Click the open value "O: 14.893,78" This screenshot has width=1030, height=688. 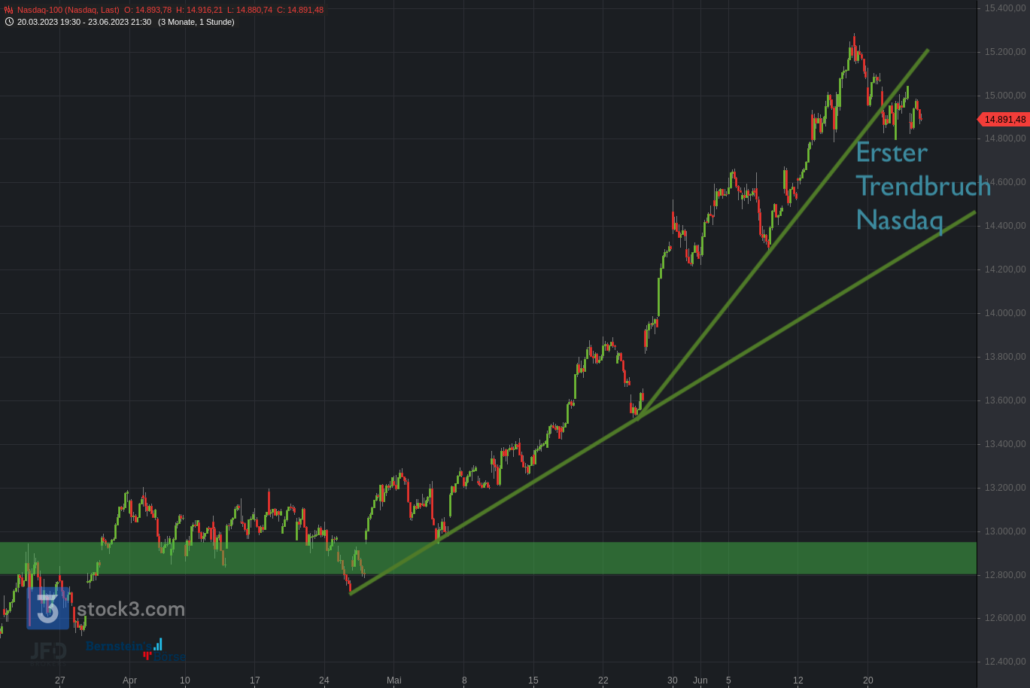pyautogui.click(x=148, y=10)
